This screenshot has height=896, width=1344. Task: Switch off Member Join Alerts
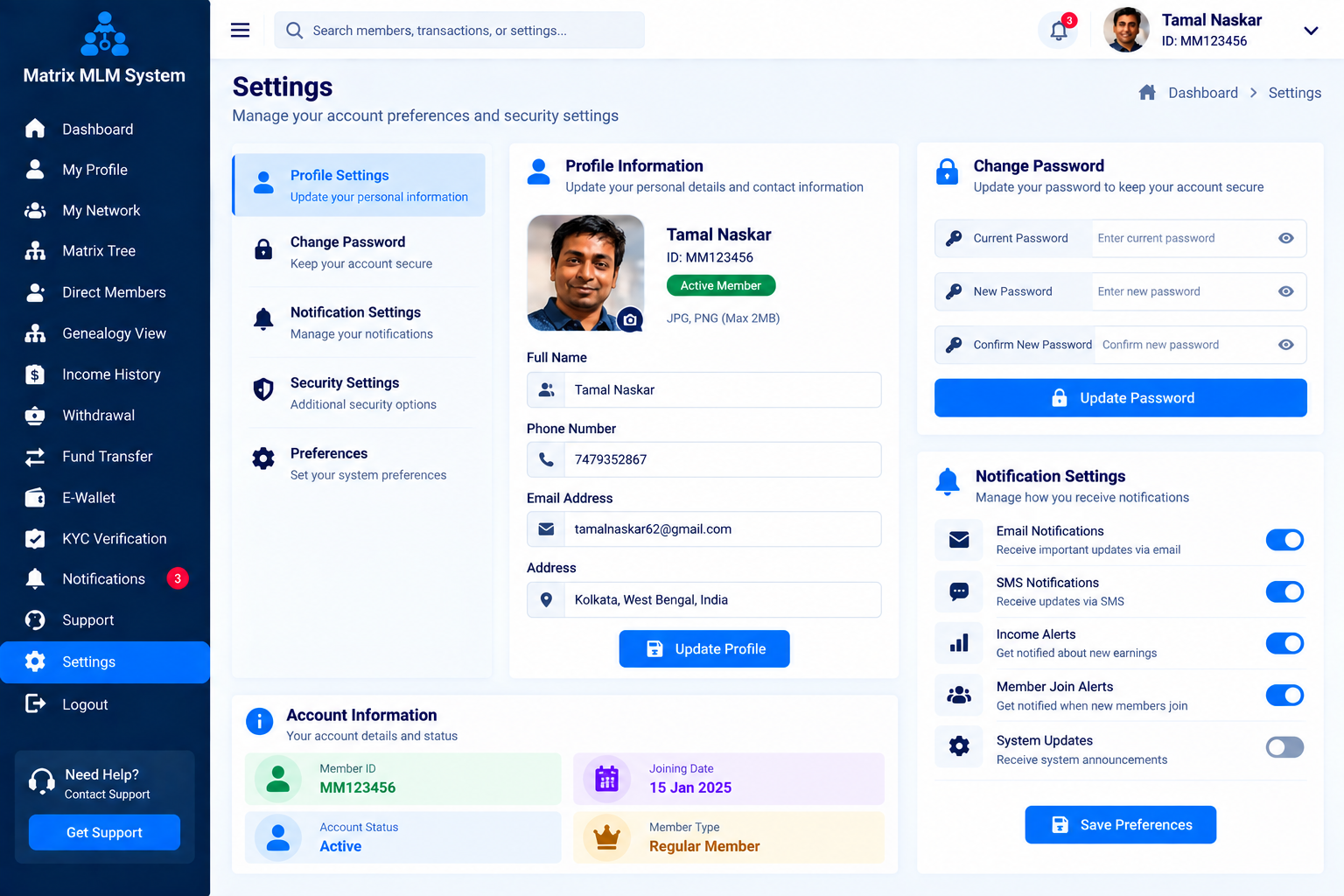click(1284, 696)
